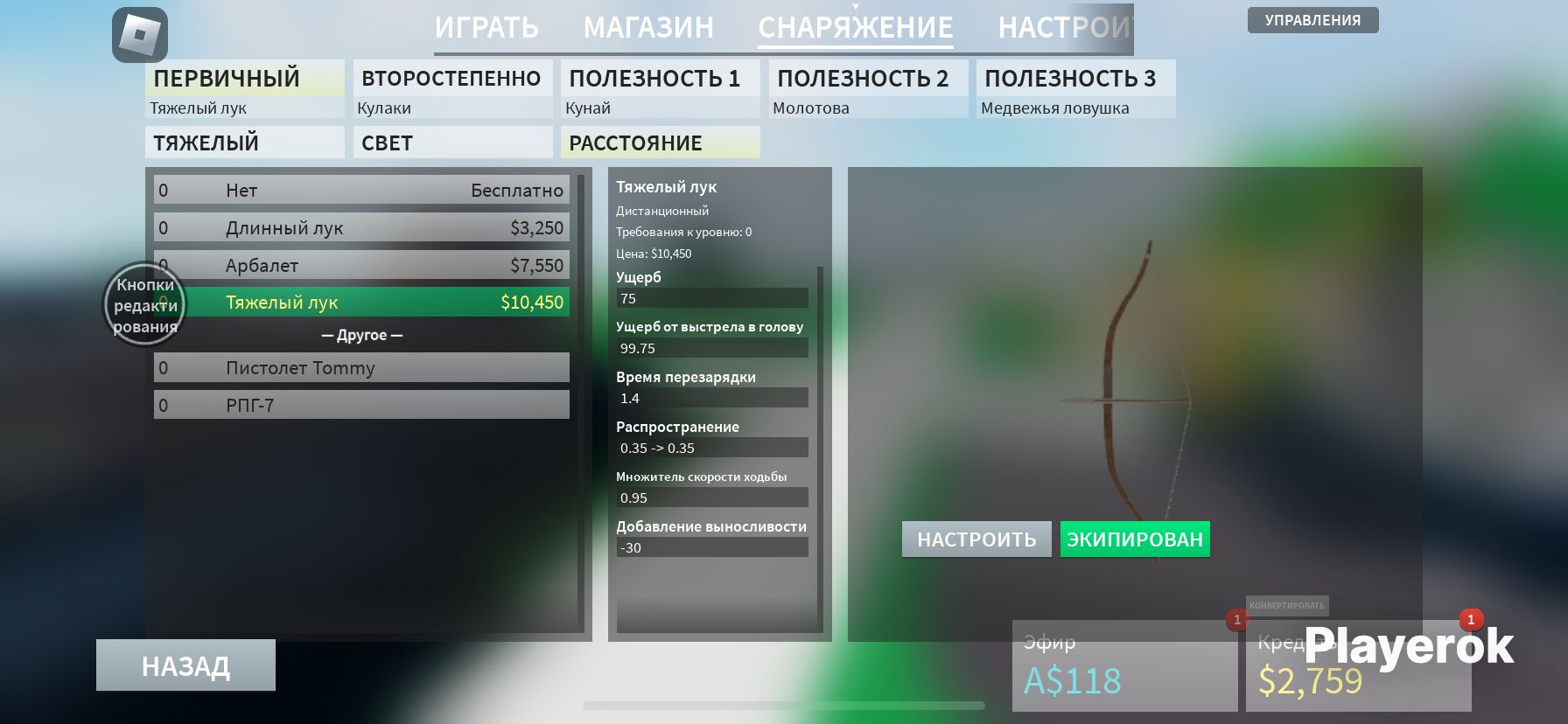Click the НАСТРОИТЬ button

[x=976, y=540]
